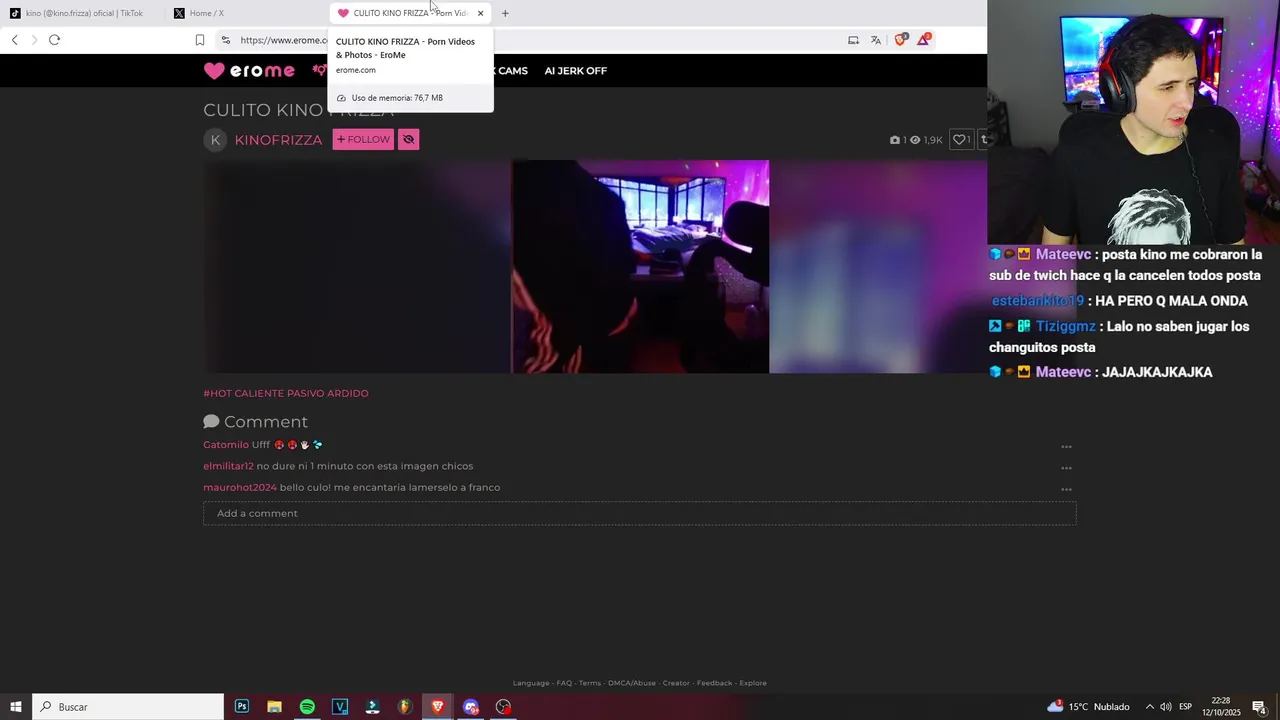Open FL Studio fruit icon in taskbar
The height and width of the screenshot is (720, 1280).
click(405, 707)
